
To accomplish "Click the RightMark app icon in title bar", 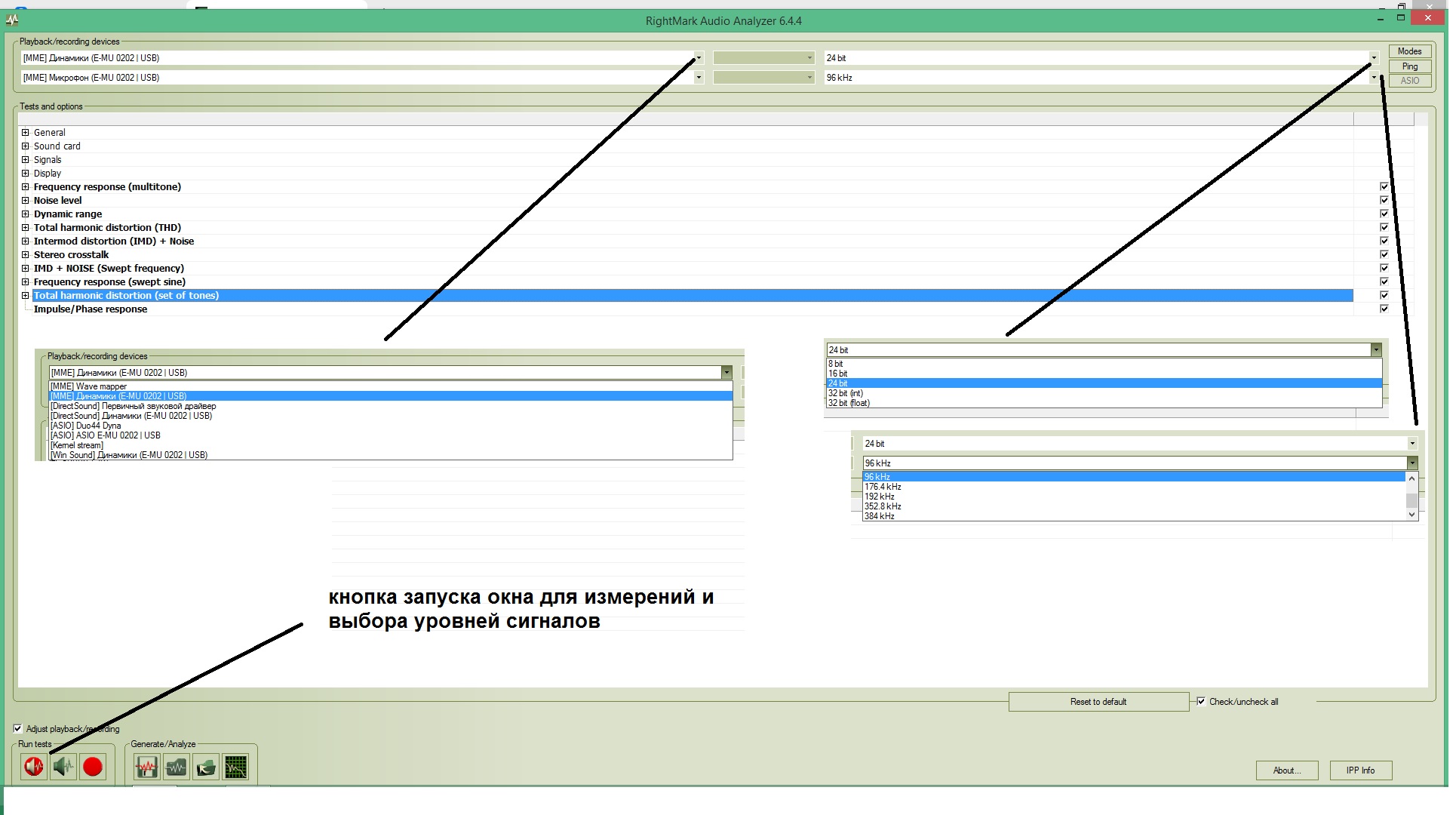I will click(x=12, y=20).
